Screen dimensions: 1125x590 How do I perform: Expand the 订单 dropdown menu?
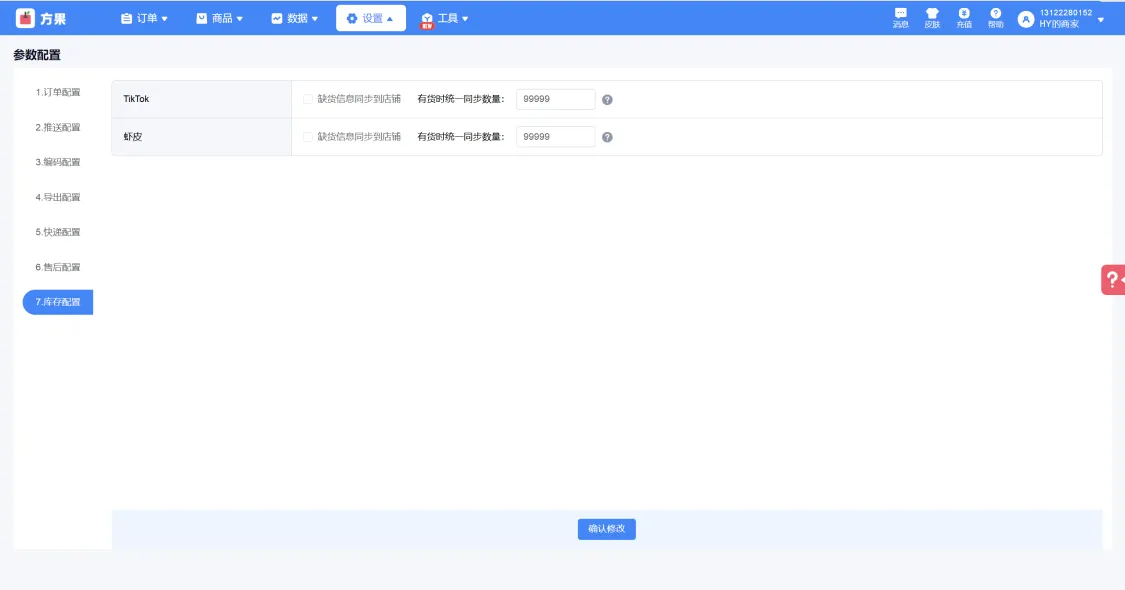(144, 18)
